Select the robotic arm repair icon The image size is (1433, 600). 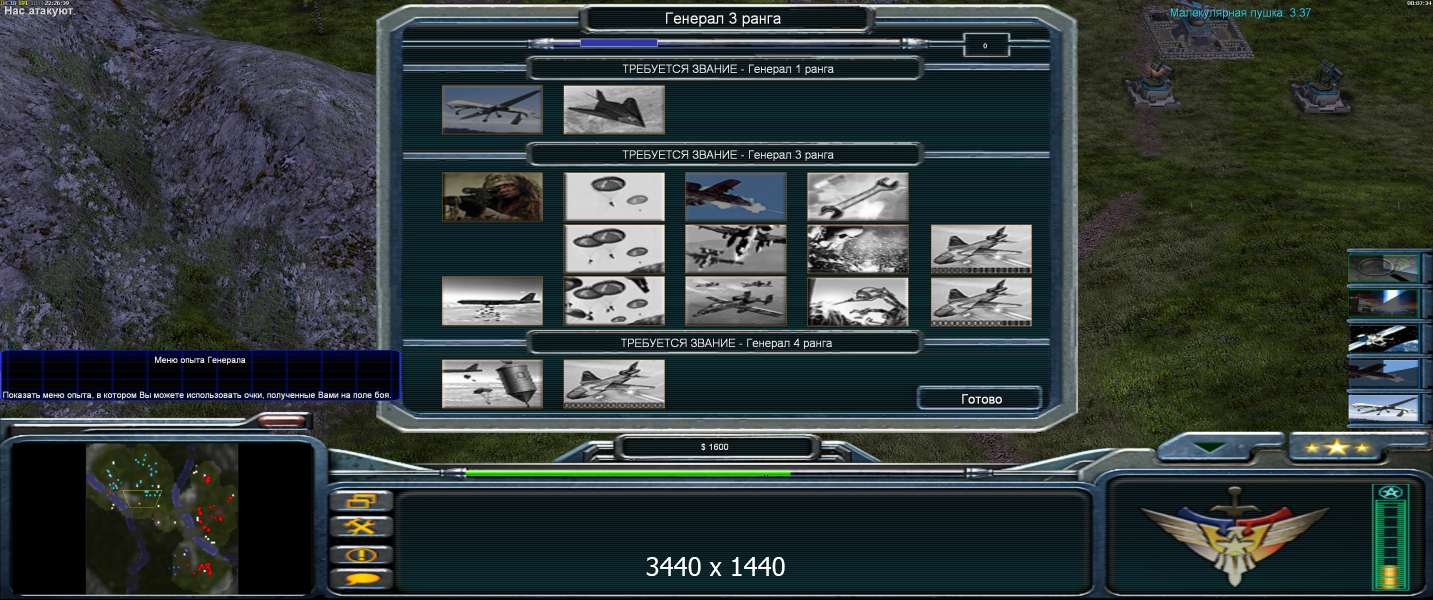click(x=858, y=301)
